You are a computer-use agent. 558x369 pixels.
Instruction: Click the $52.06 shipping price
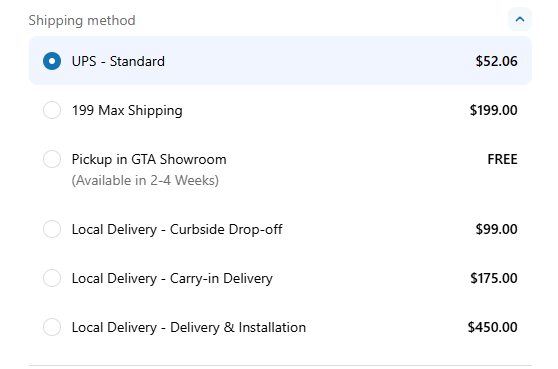[496, 62]
